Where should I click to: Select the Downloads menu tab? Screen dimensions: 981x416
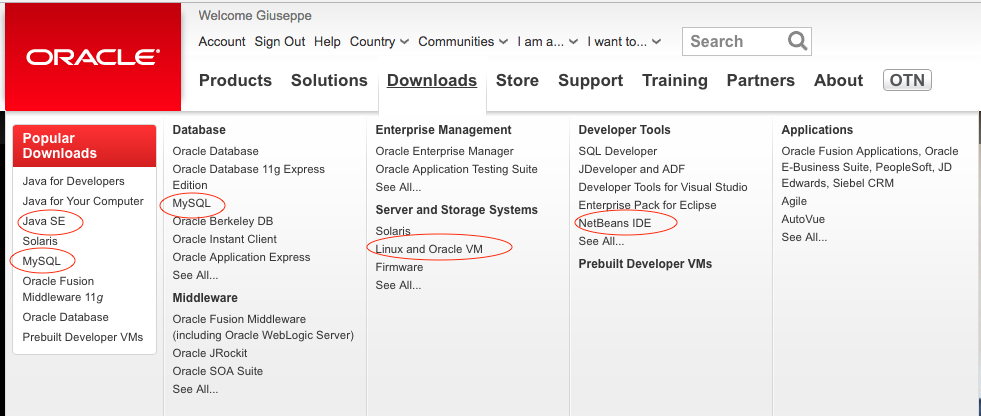(x=432, y=81)
